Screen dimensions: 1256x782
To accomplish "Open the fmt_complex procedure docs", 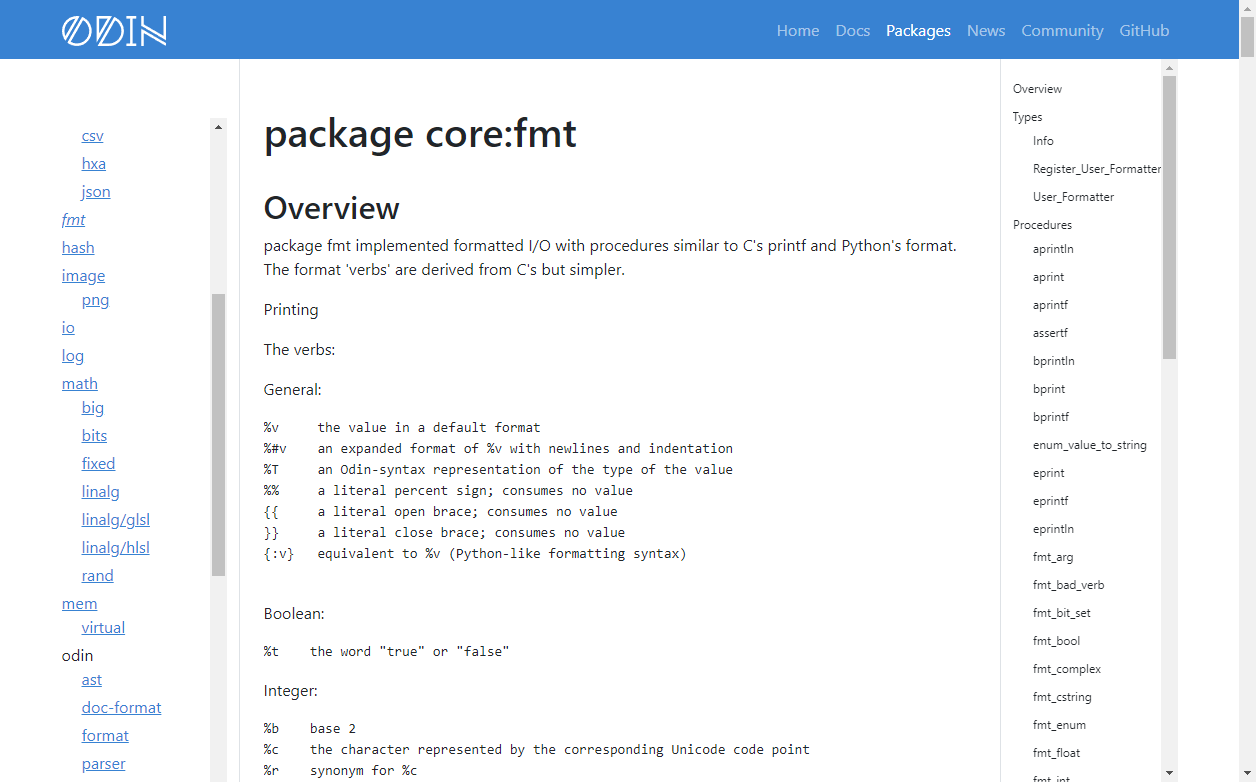I will point(1067,668).
